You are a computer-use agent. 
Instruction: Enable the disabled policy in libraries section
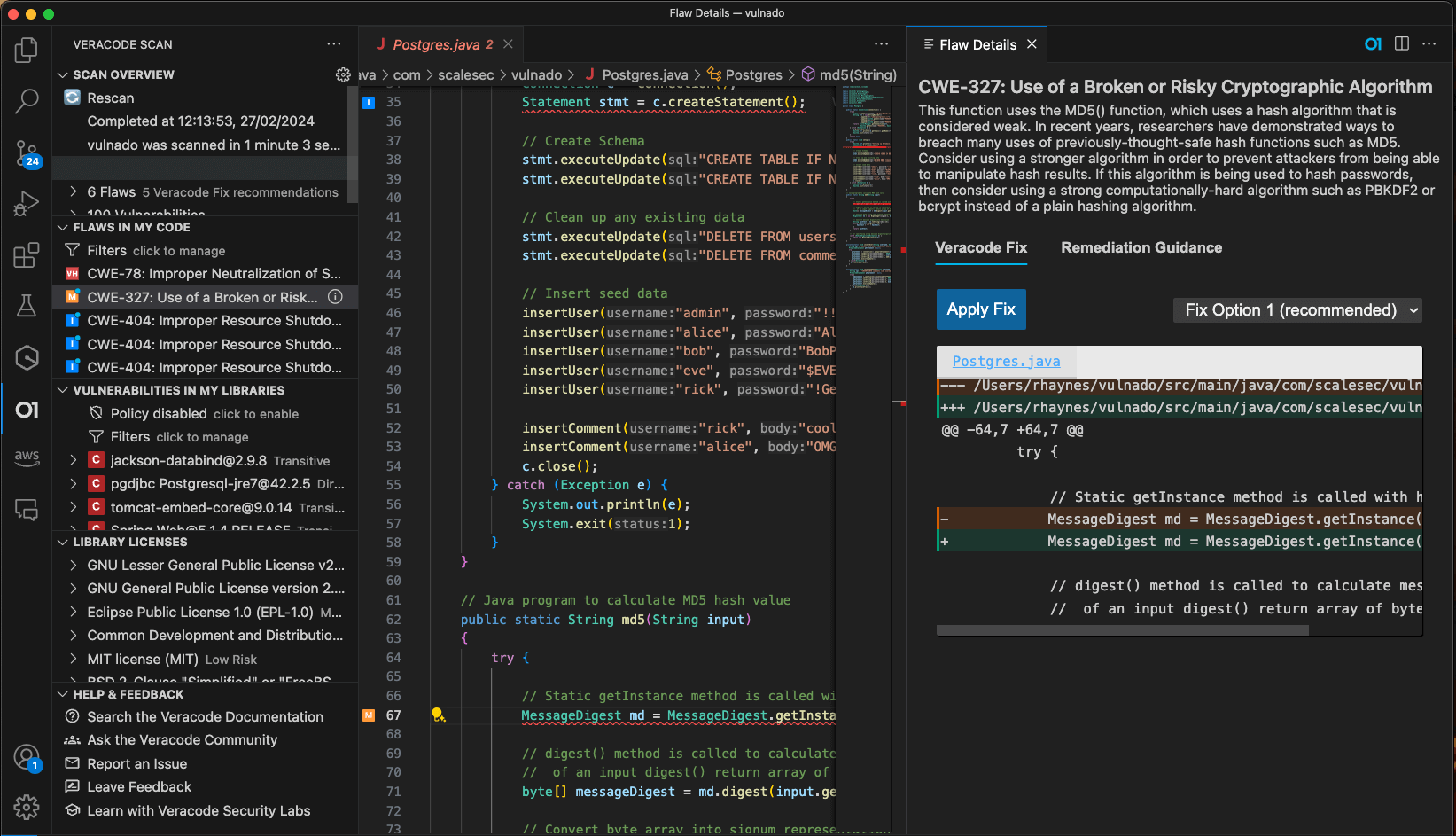256,413
